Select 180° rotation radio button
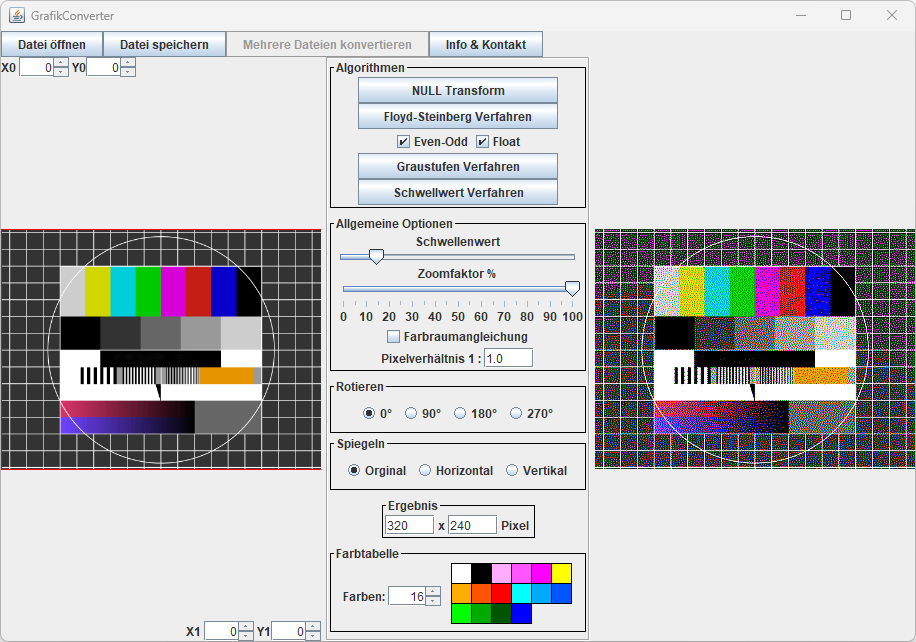Screen dimensions: 916x642 pyautogui.click(x=460, y=413)
